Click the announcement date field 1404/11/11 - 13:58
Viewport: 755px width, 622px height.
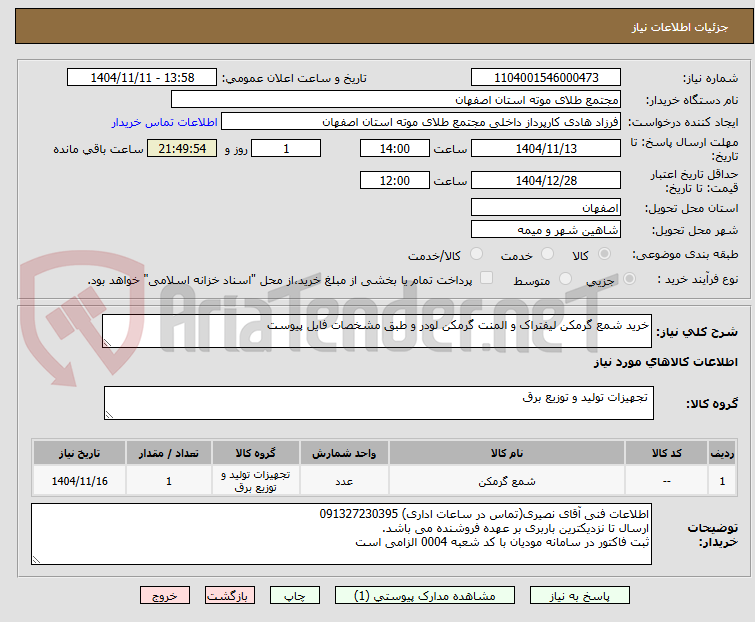coord(142,78)
